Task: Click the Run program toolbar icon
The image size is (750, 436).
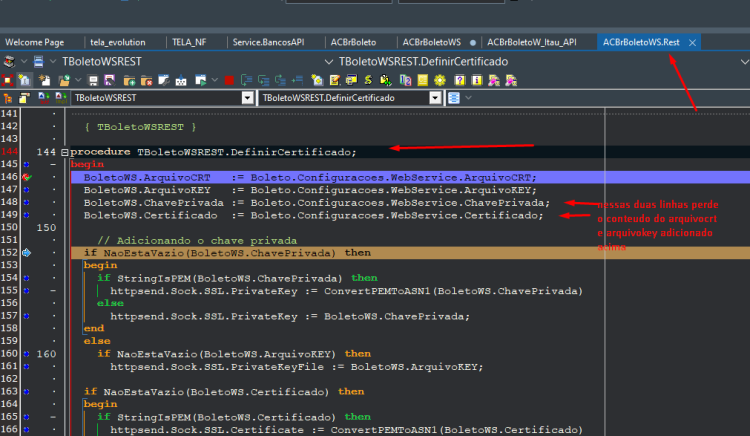Action: click(x=201, y=80)
